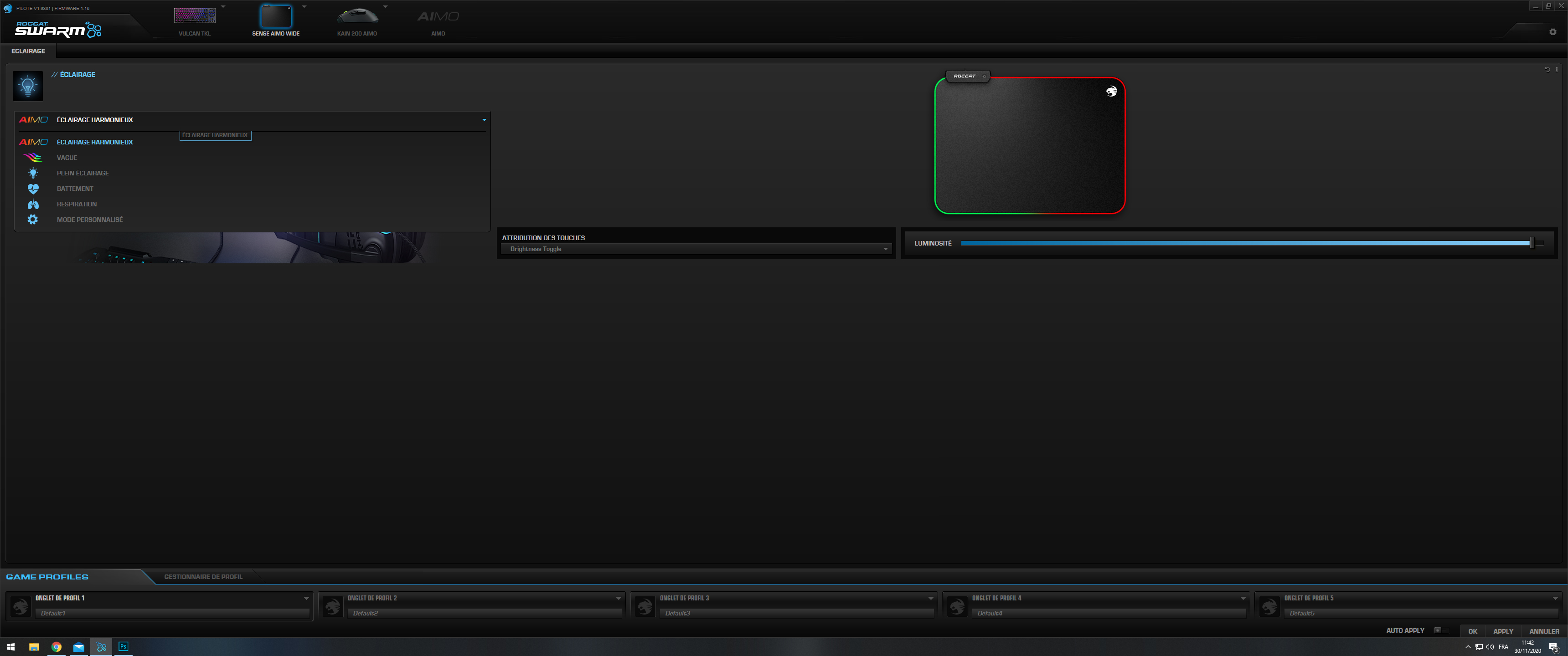
Task: Choose the Respiration breathing lighting effect
Action: (77, 204)
